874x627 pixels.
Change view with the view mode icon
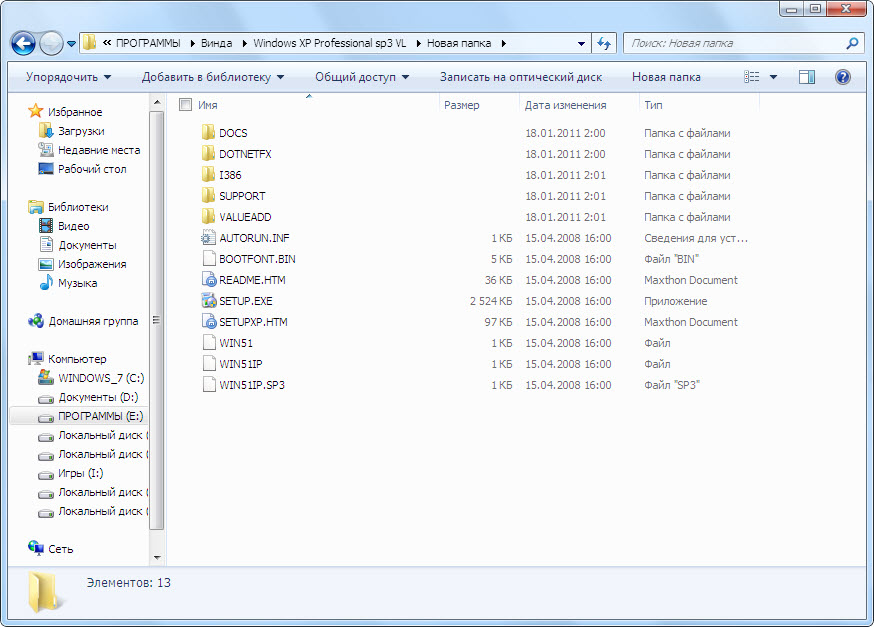point(751,77)
